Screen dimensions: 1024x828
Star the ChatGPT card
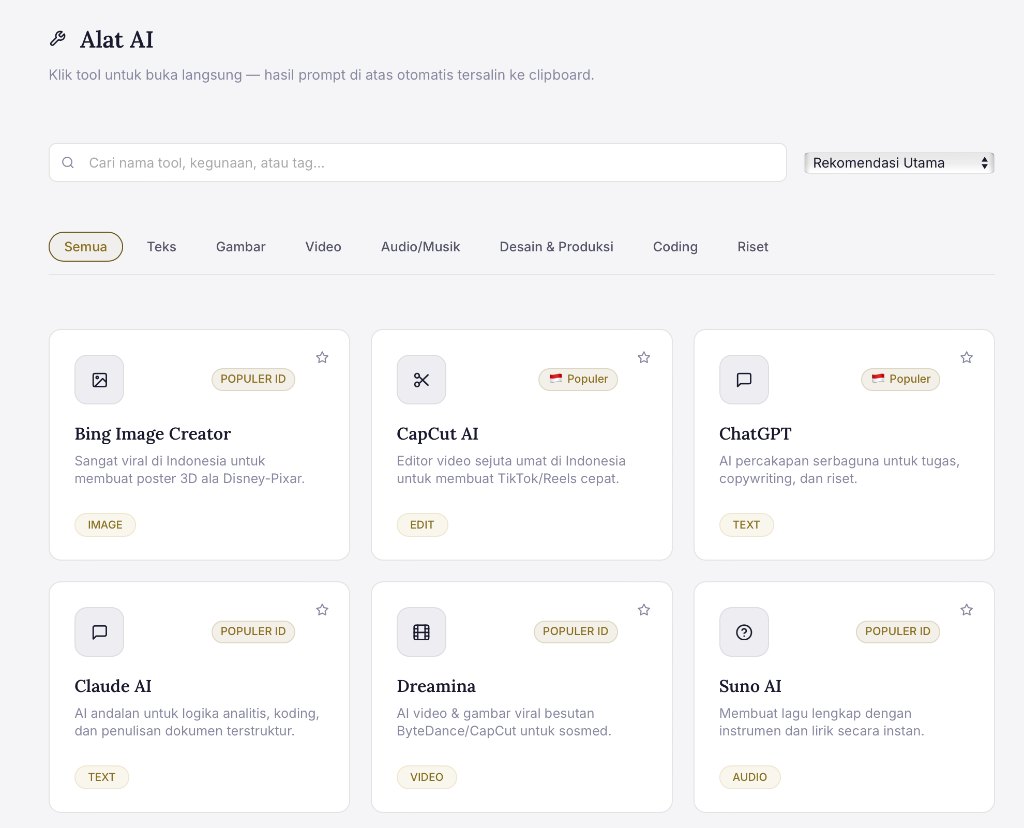click(x=967, y=357)
